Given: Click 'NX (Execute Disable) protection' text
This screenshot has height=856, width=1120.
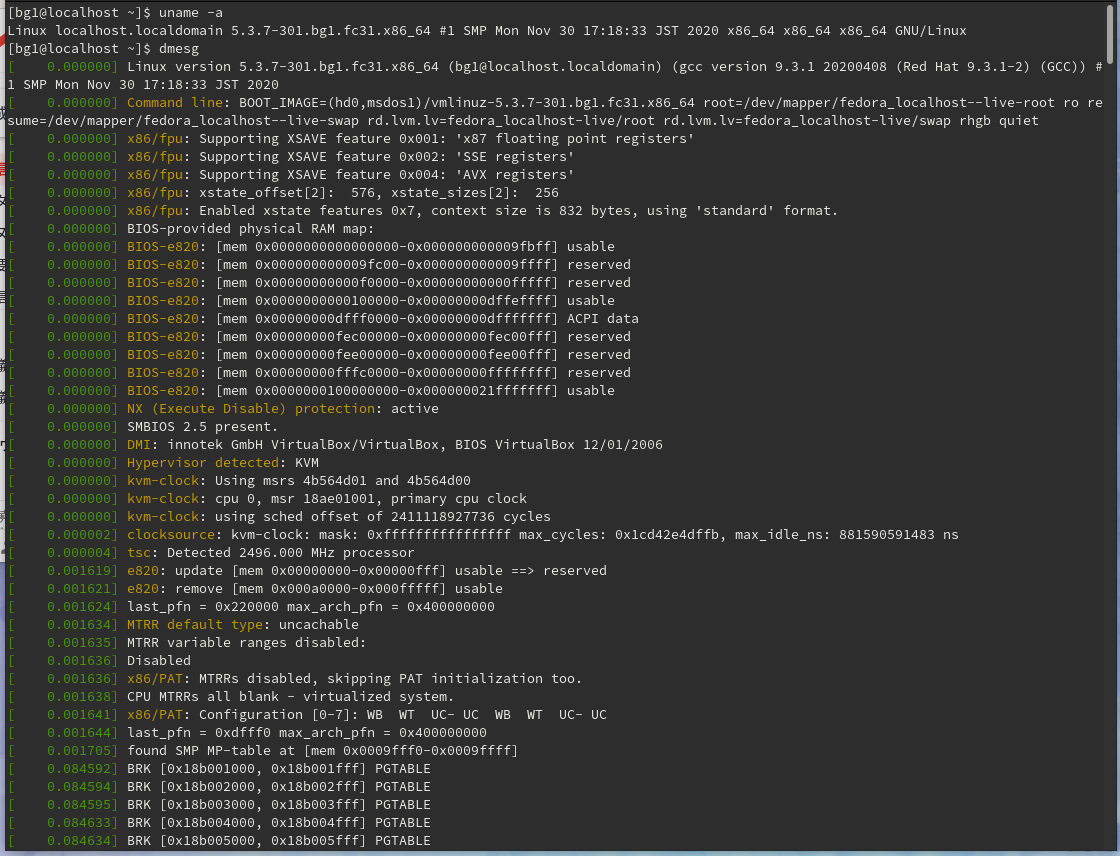Looking at the screenshot, I should [x=251, y=409].
